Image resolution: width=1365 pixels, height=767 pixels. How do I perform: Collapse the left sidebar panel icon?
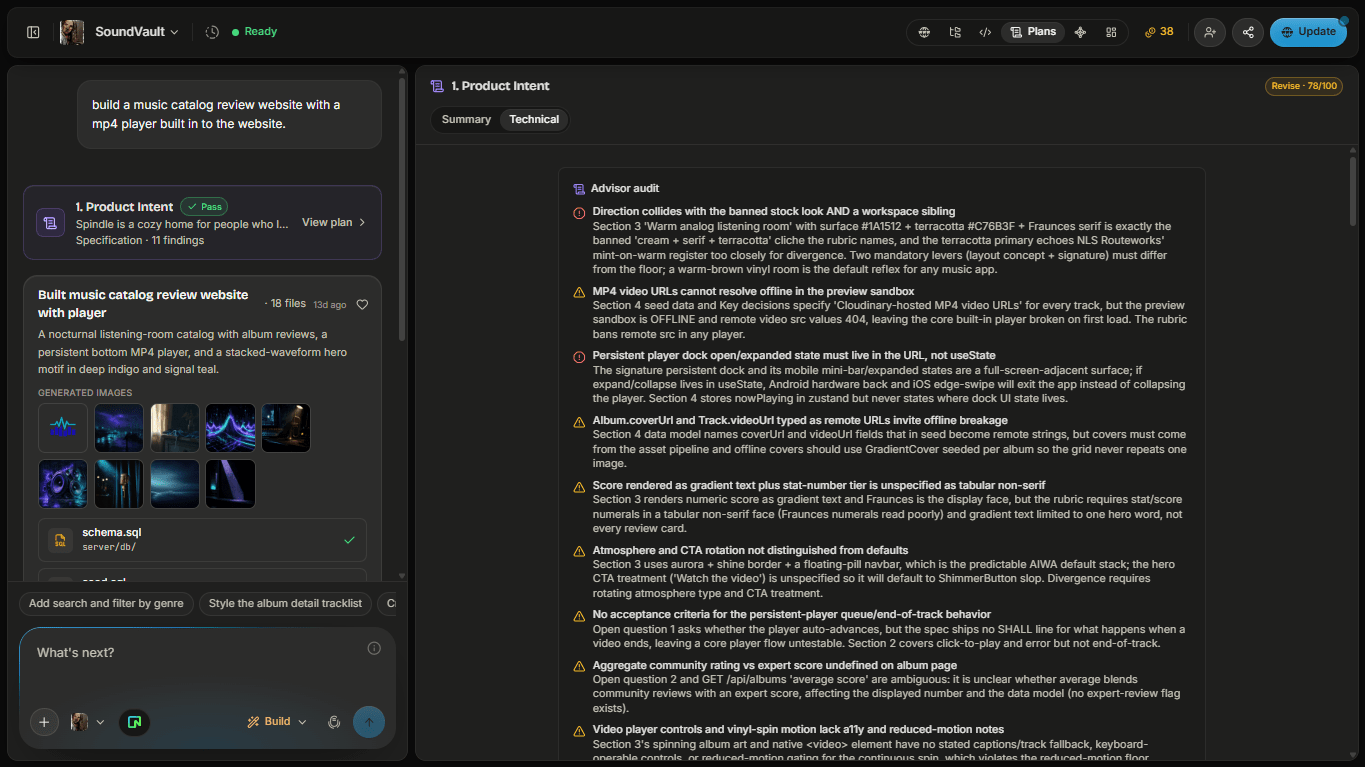tap(33, 32)
